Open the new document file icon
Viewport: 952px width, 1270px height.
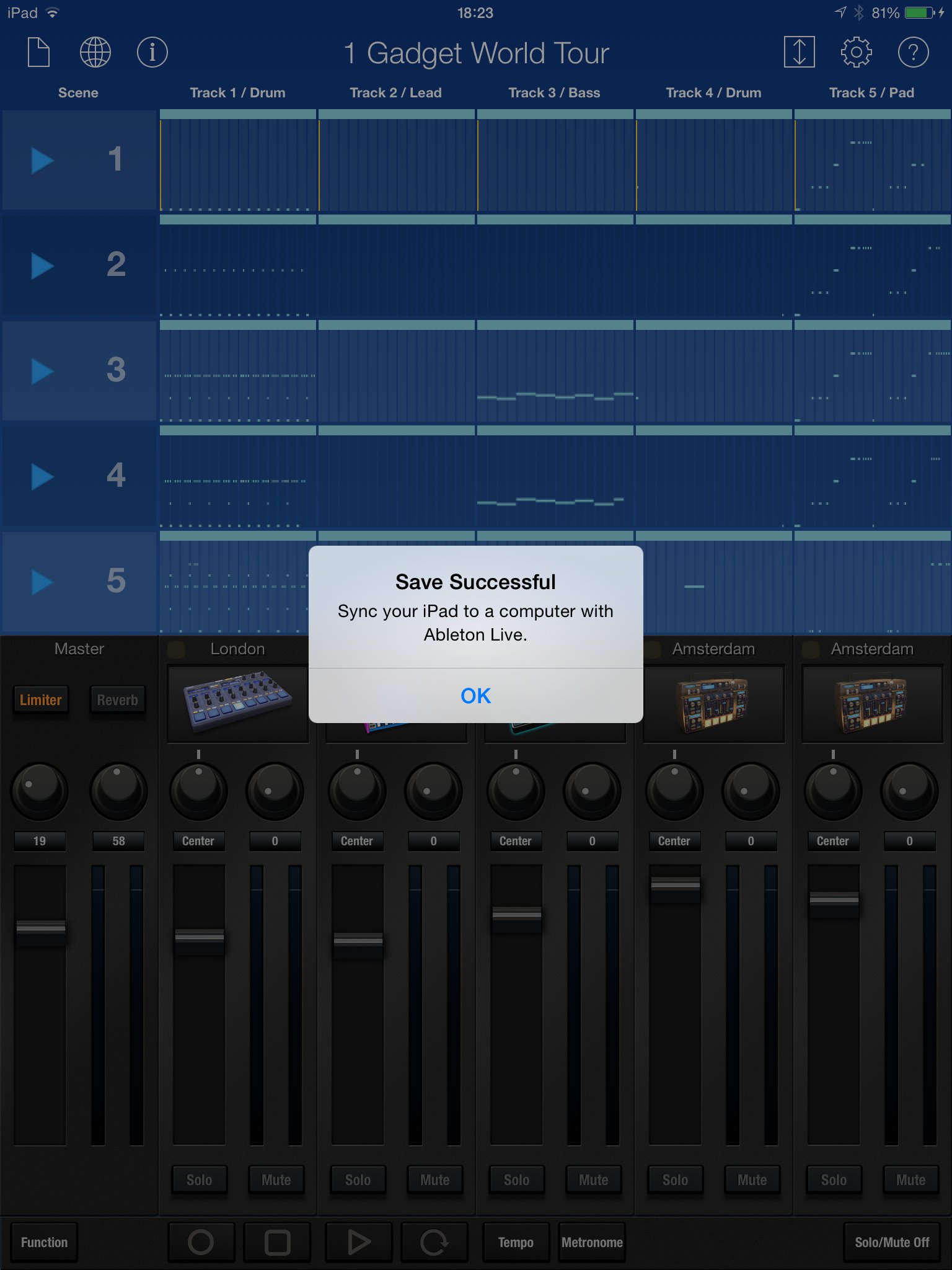(38, 52)
